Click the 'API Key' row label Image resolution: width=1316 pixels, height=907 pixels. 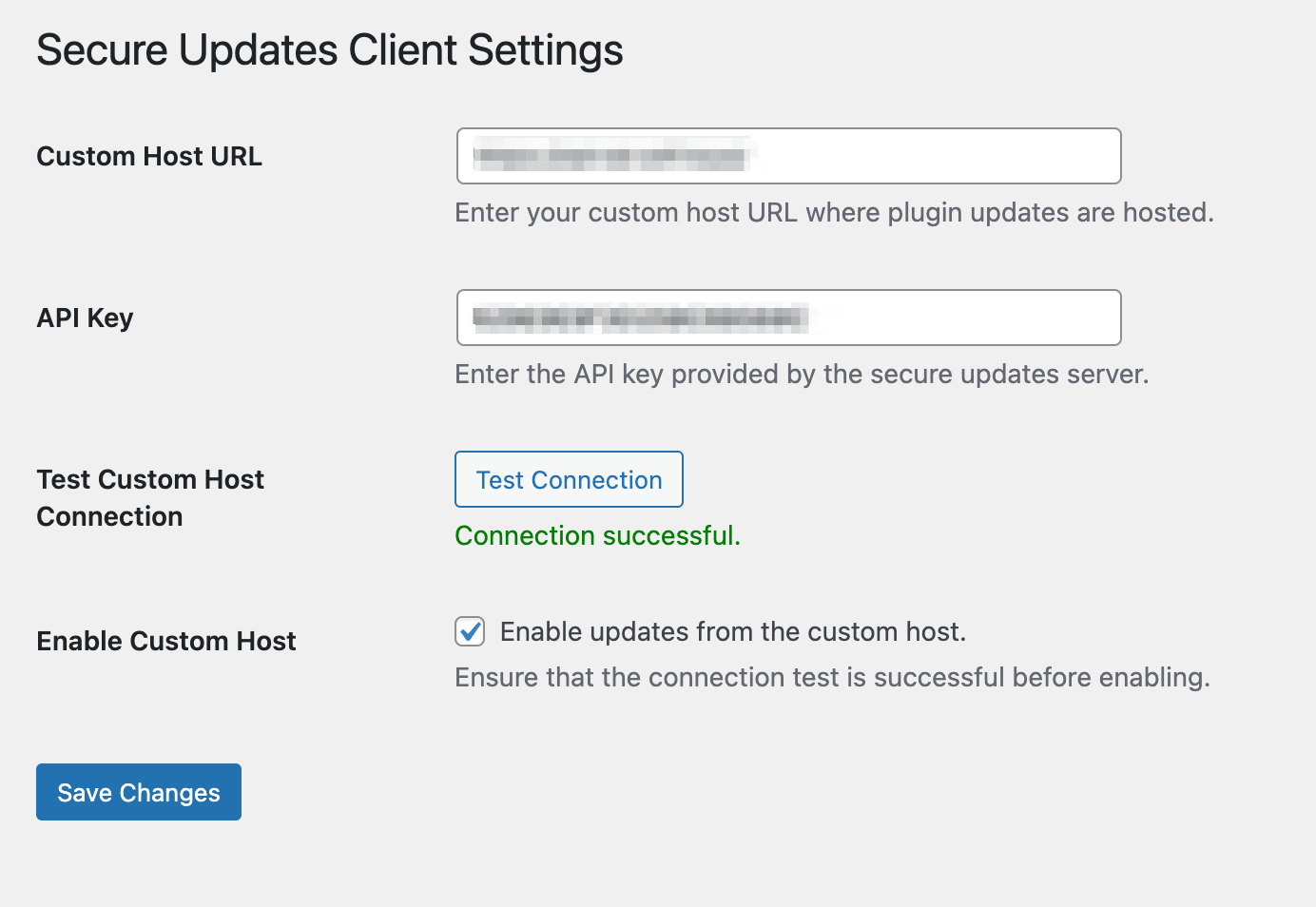[85, 318]
